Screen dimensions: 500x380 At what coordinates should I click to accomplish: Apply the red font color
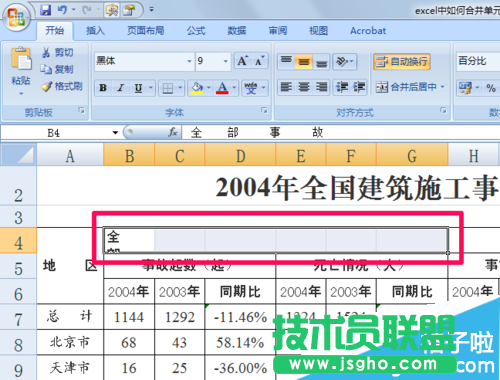pos(222,88)
